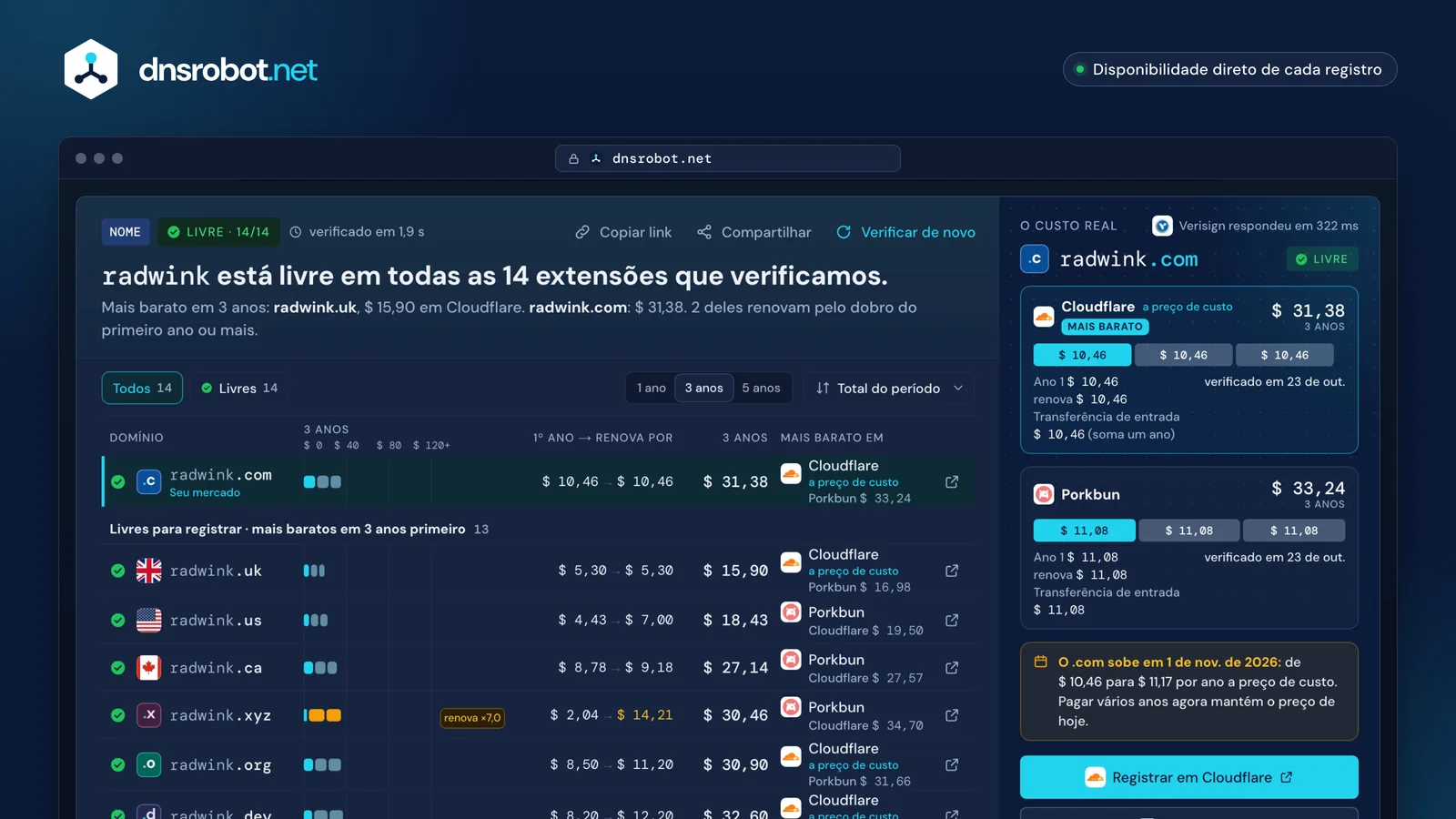The height and width of the screenshot is (819, 1456).
Task: Click the dnsrobot.net hexagon logo
Action: tap(91, 69)
